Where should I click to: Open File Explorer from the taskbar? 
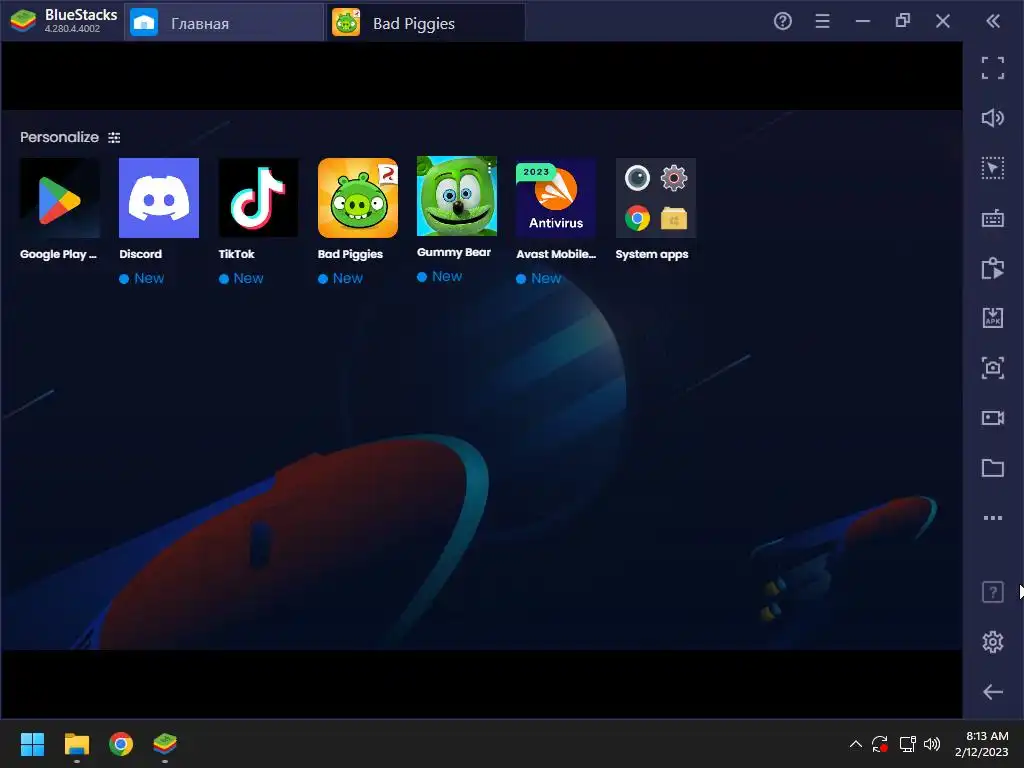pos(76,744)
